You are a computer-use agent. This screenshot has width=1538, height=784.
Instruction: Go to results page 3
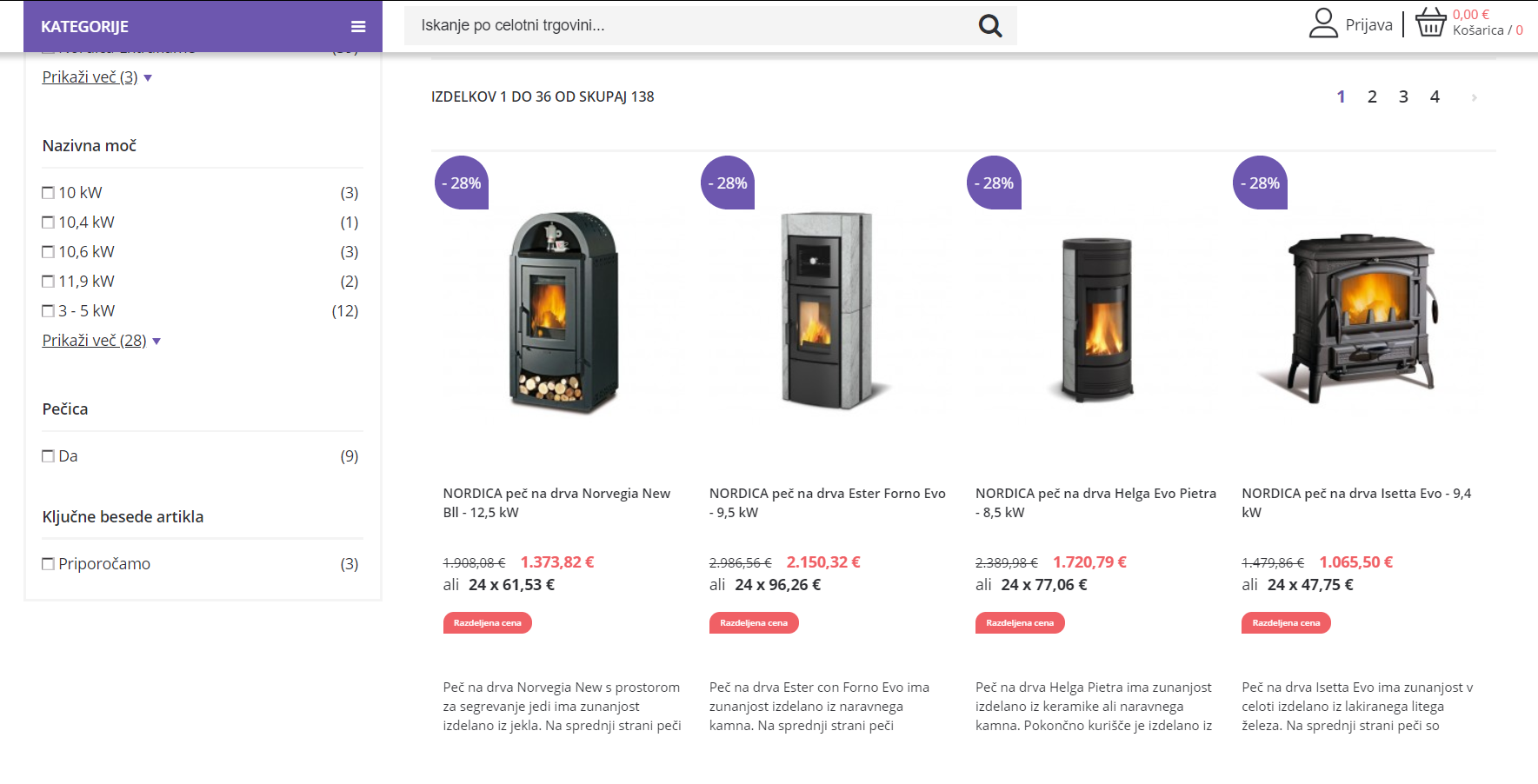(1403, 96)
